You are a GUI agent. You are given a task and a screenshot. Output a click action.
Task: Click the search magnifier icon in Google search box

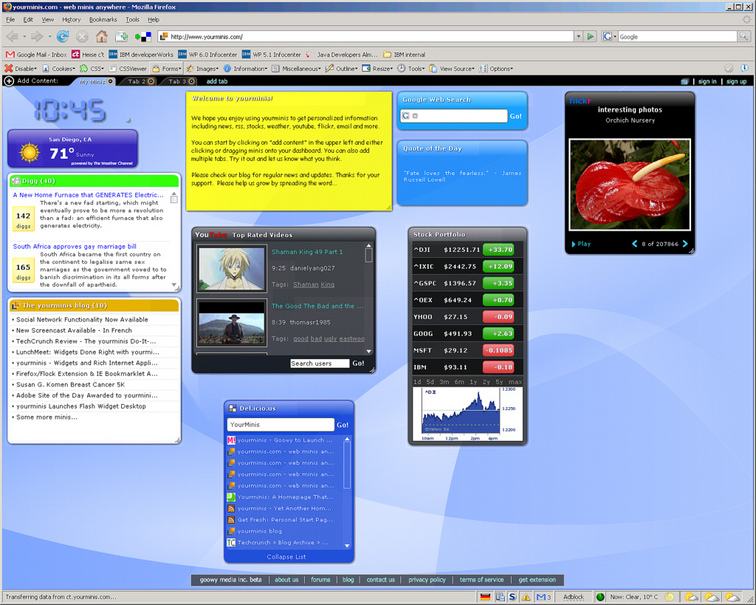pyautogui.click(x=743, y=36)
